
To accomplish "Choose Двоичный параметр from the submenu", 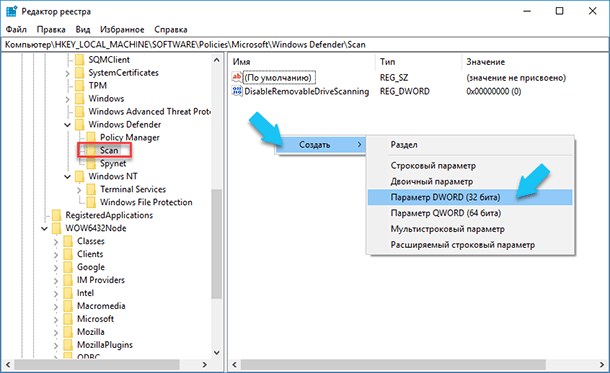I will tap(470, 182).
